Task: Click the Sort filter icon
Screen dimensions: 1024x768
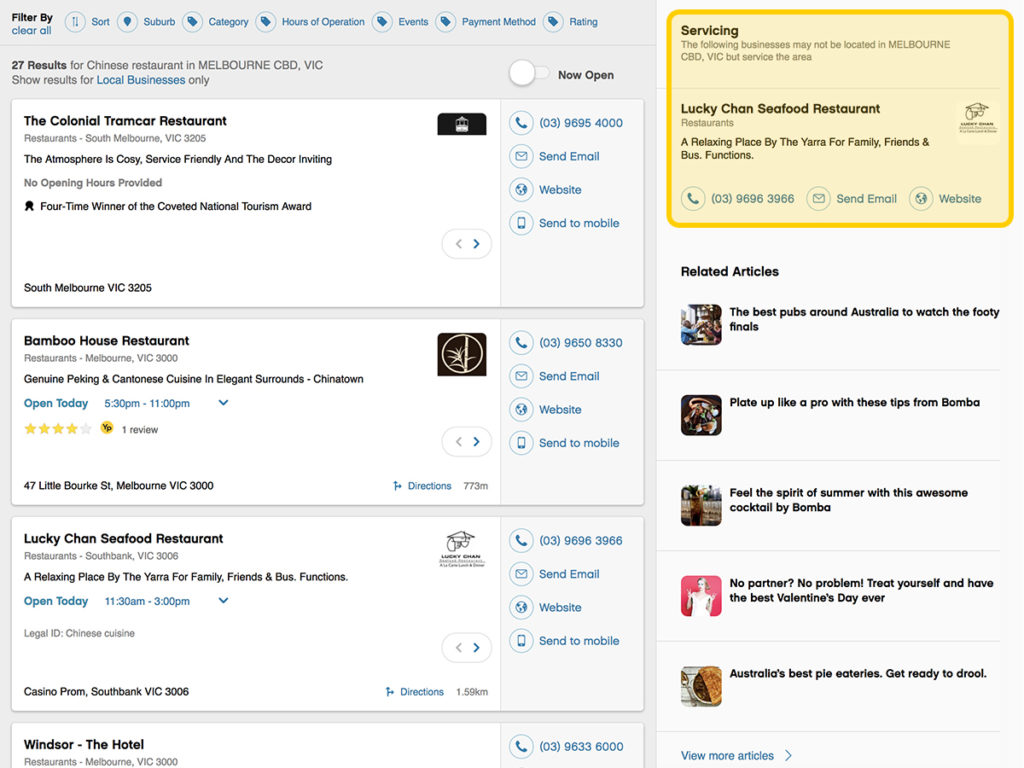Action: 75,22
